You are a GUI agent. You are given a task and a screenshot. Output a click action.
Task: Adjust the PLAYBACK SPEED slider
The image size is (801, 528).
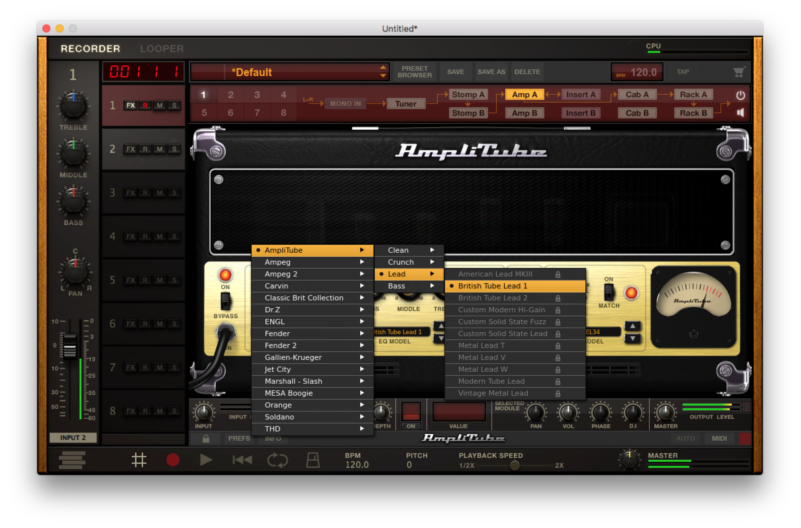515,465
